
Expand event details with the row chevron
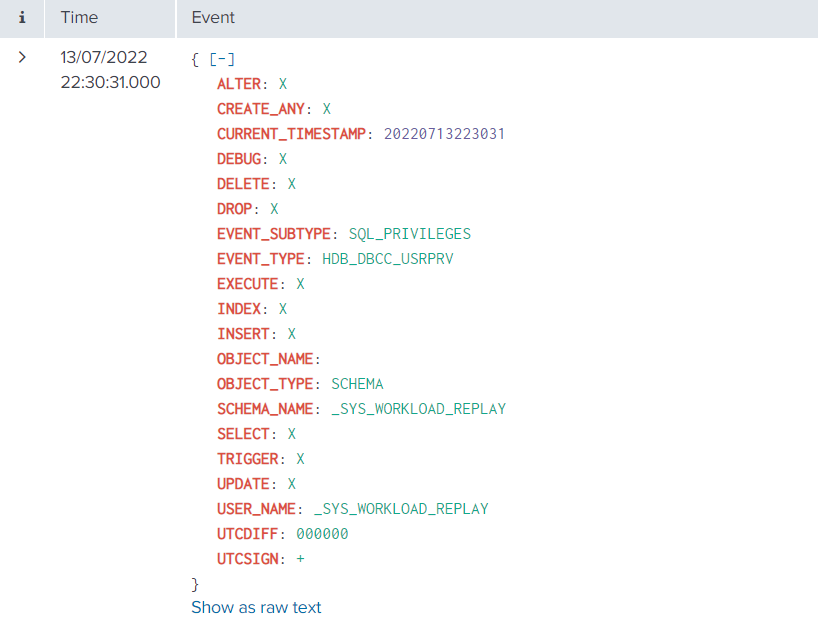click(22, 58)
